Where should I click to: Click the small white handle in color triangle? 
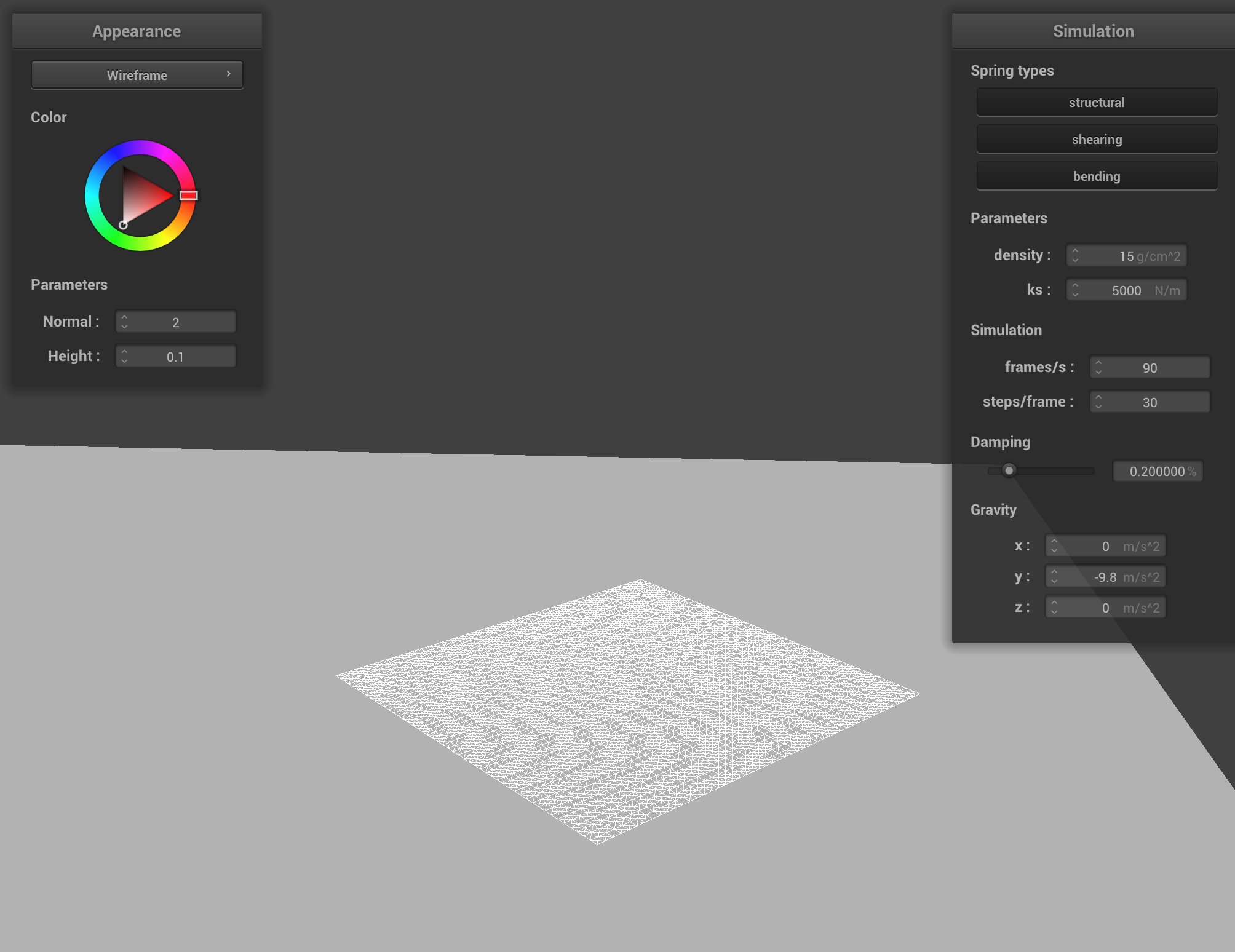pyautogui.click(x=123, y=225)
